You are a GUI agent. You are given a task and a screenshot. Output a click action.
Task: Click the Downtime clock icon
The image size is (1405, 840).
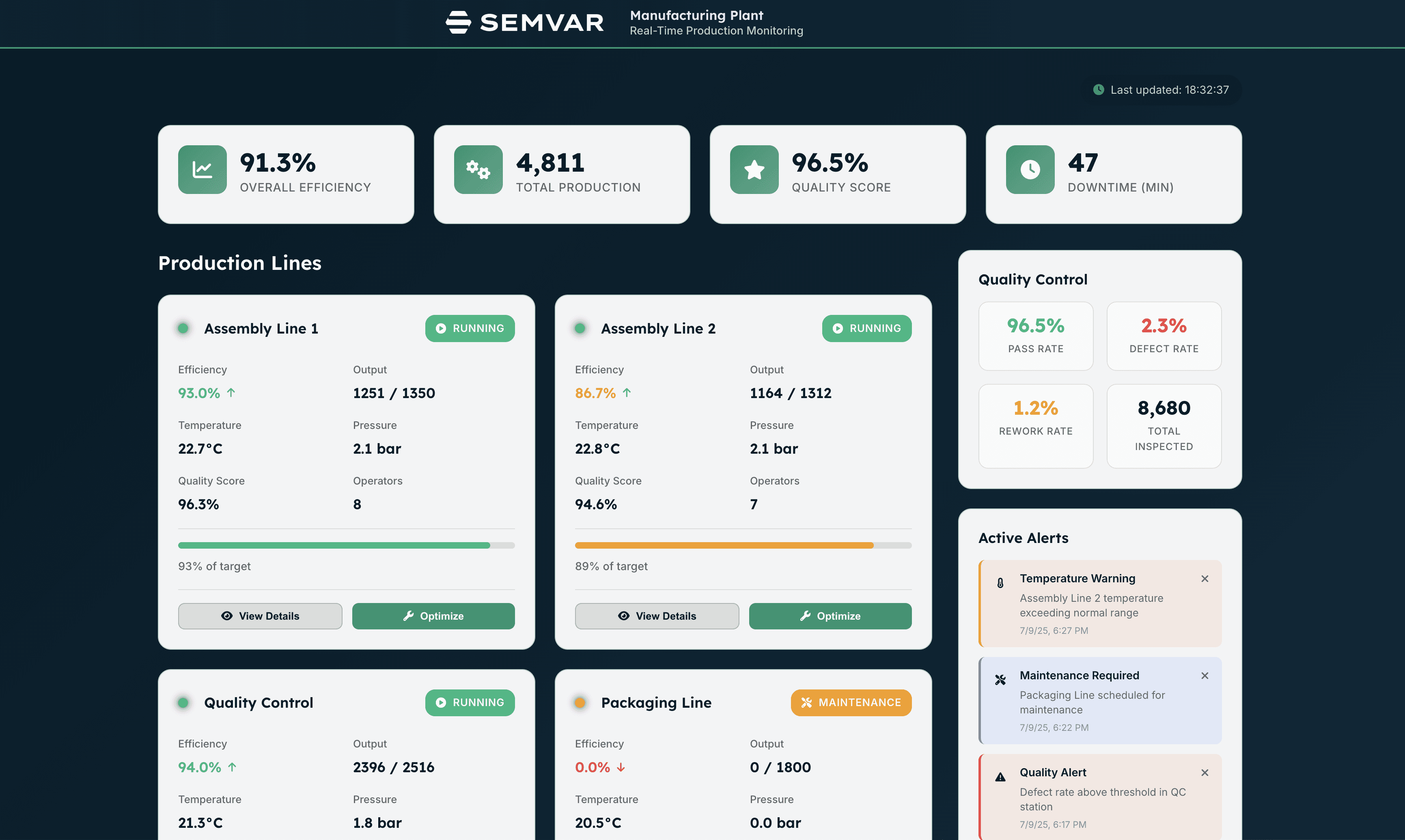coord(1030,169)
